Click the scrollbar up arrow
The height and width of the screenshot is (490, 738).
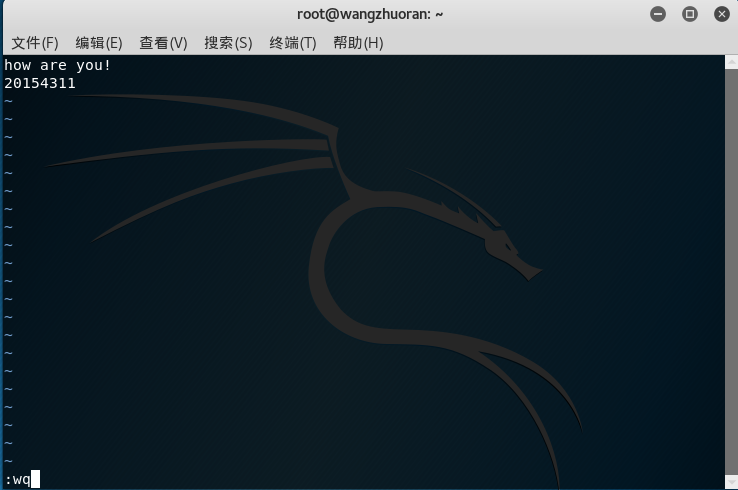[x=731, y=62]
